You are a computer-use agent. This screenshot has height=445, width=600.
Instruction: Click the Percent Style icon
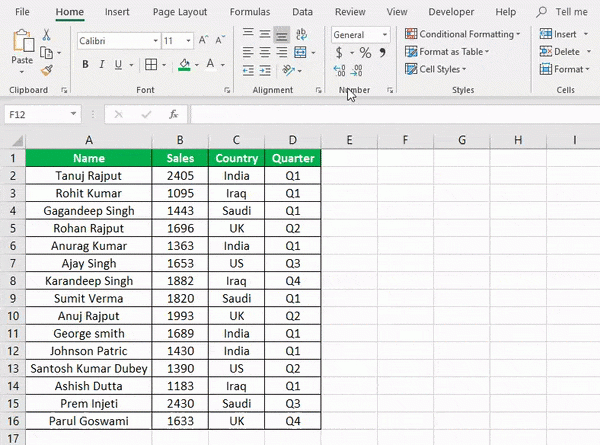(x=364, y=52)
